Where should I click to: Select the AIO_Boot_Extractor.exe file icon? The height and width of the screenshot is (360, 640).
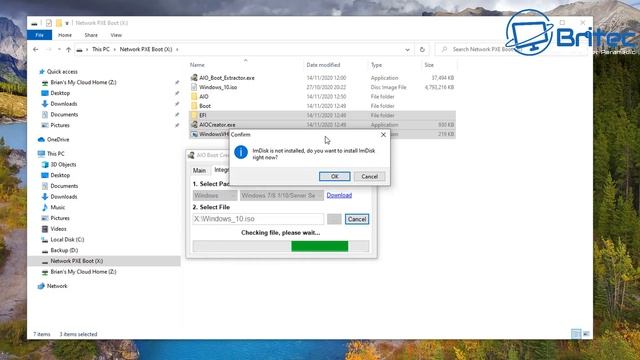click(x=194, y=78)
